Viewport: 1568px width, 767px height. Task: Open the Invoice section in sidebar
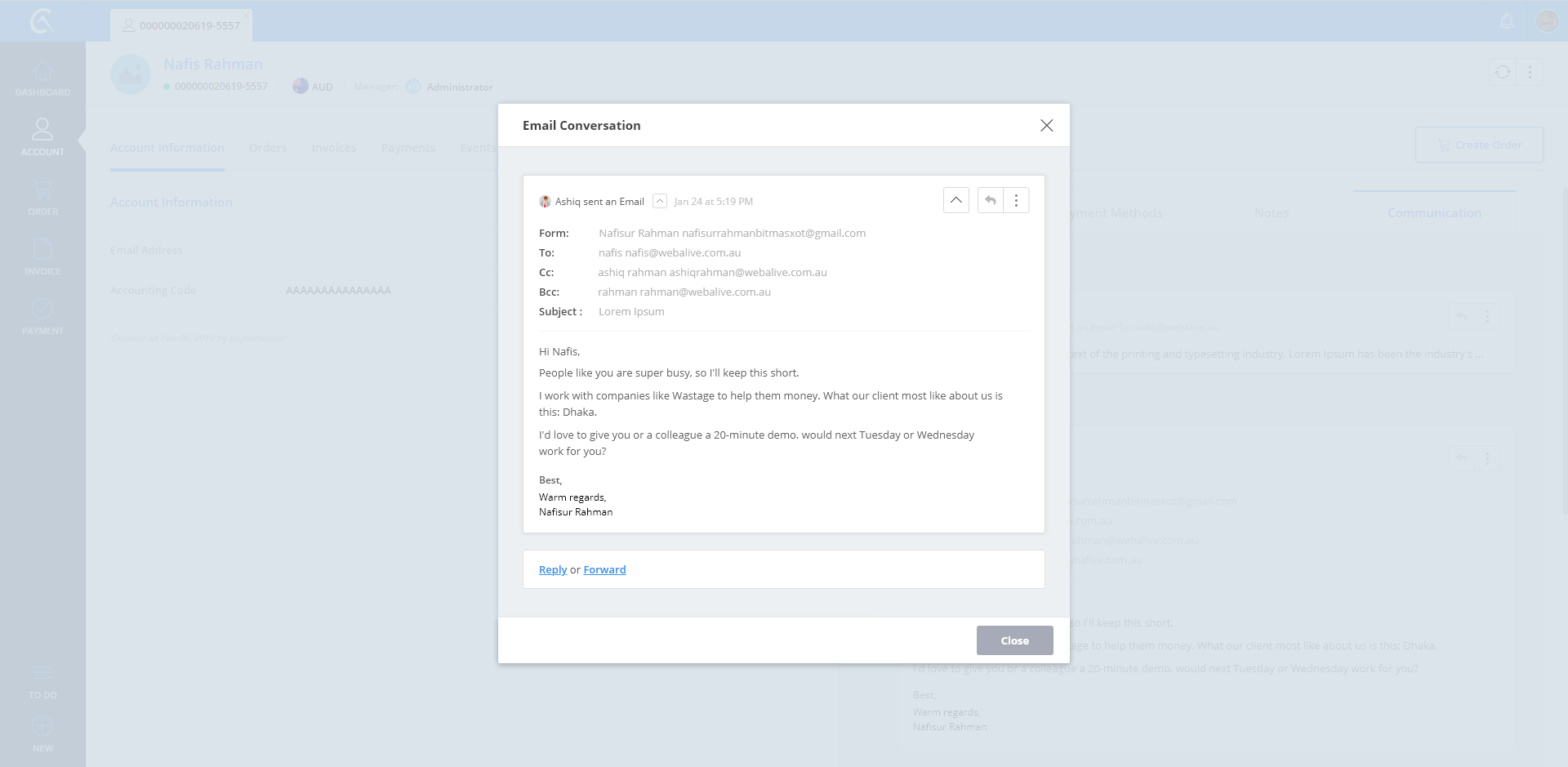coord(42,256)
